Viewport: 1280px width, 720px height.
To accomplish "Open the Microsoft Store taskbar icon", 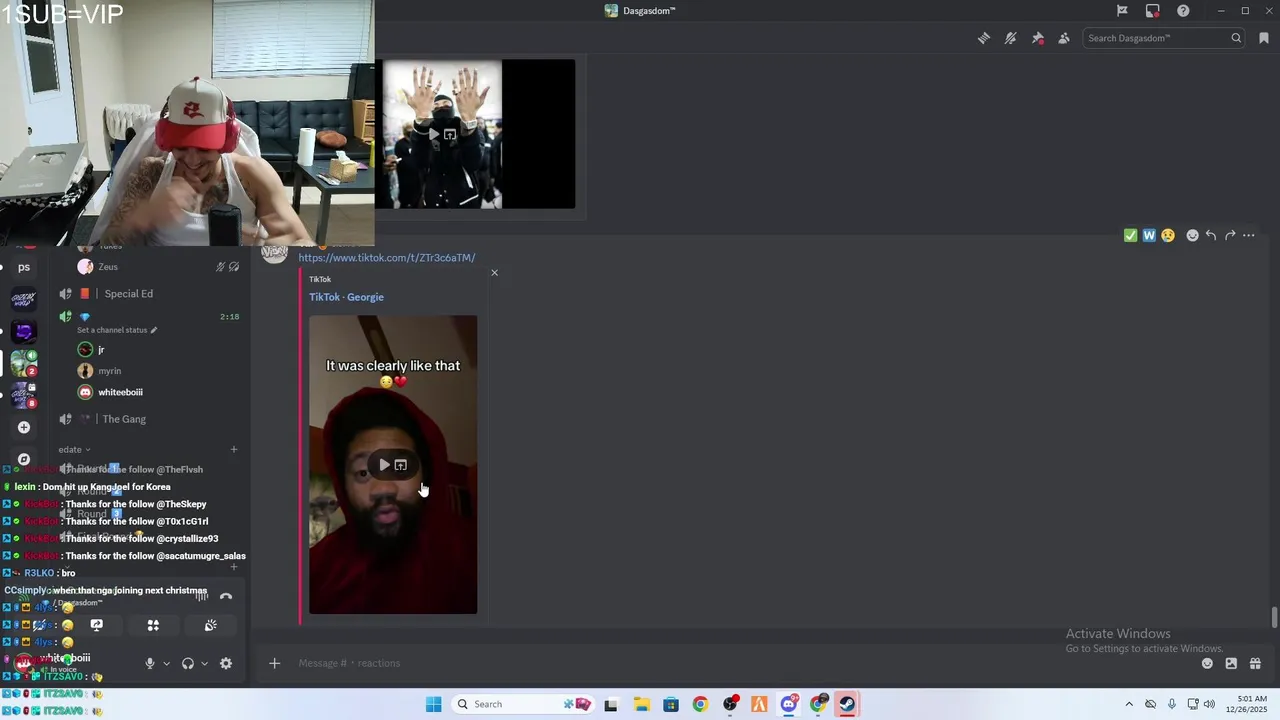I will pos(671,704).
